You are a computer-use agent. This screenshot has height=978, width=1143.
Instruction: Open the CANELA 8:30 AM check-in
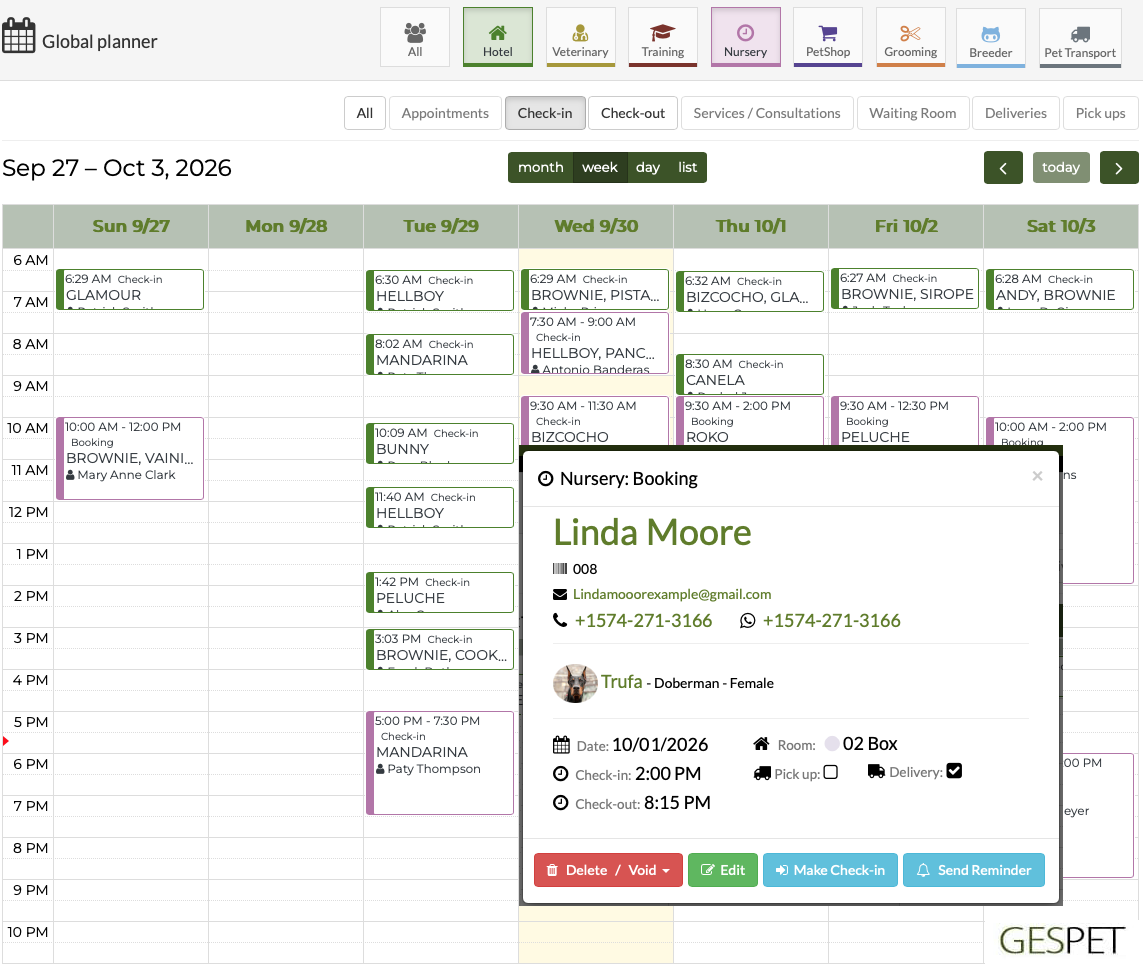[750, 374]
